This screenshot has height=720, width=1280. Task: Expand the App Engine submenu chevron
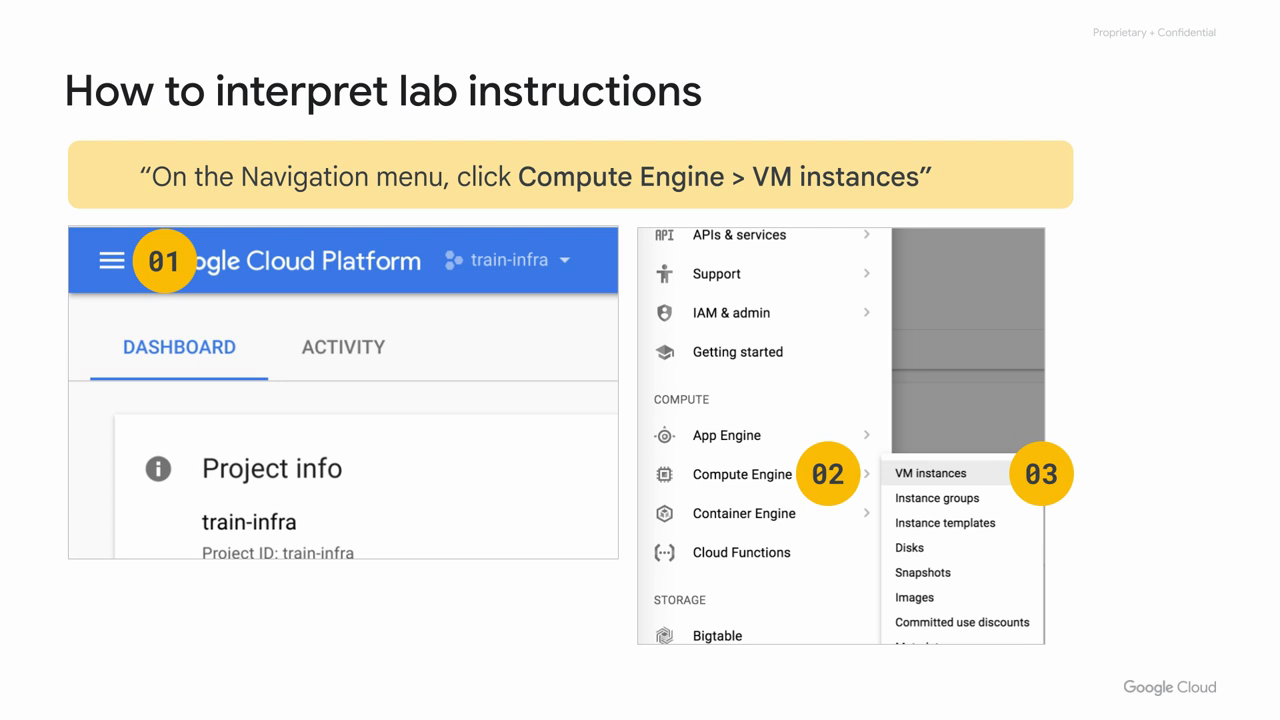[866, 434]
